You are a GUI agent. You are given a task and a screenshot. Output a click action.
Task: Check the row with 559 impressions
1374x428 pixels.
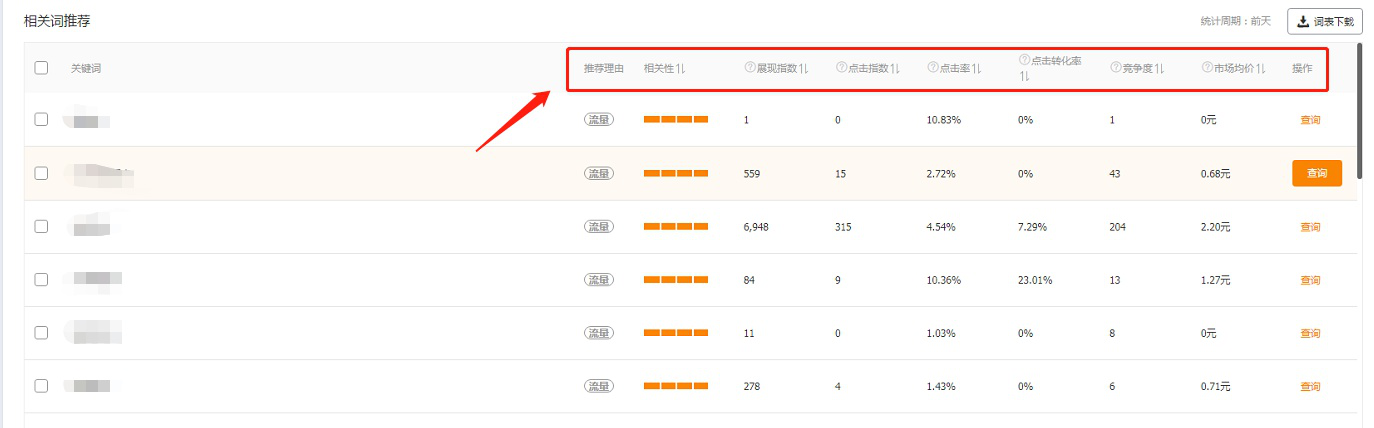click(x=41, y=173)
